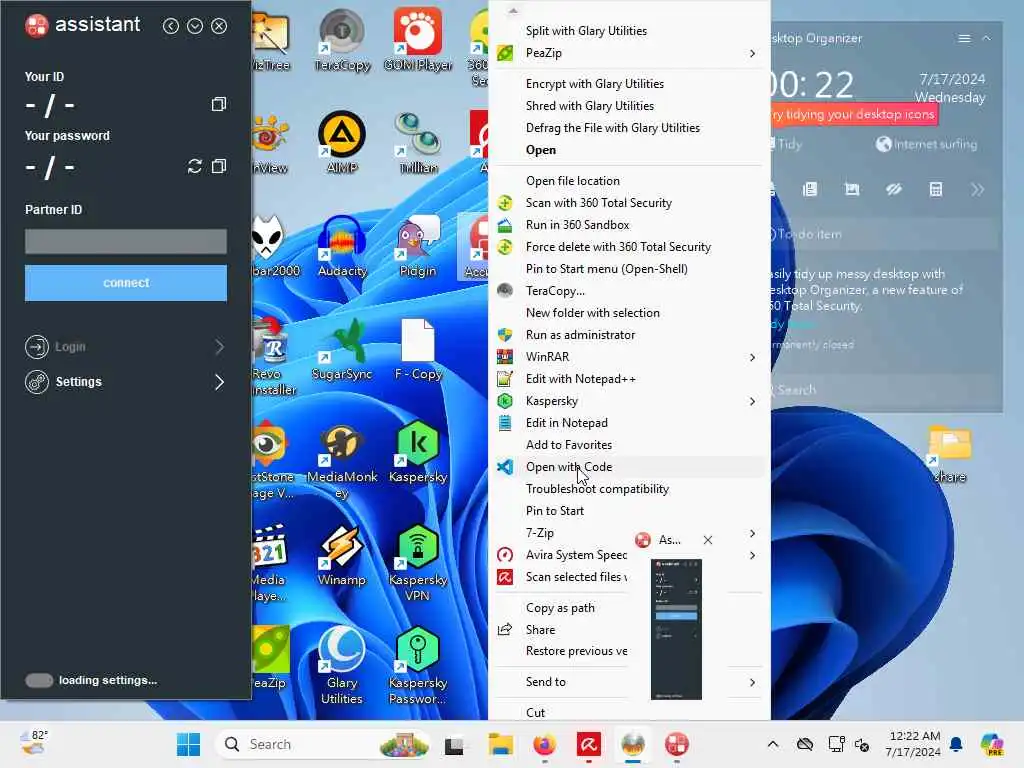Open File Explorer from the taskbar
1024x768 pixels.
500,744
